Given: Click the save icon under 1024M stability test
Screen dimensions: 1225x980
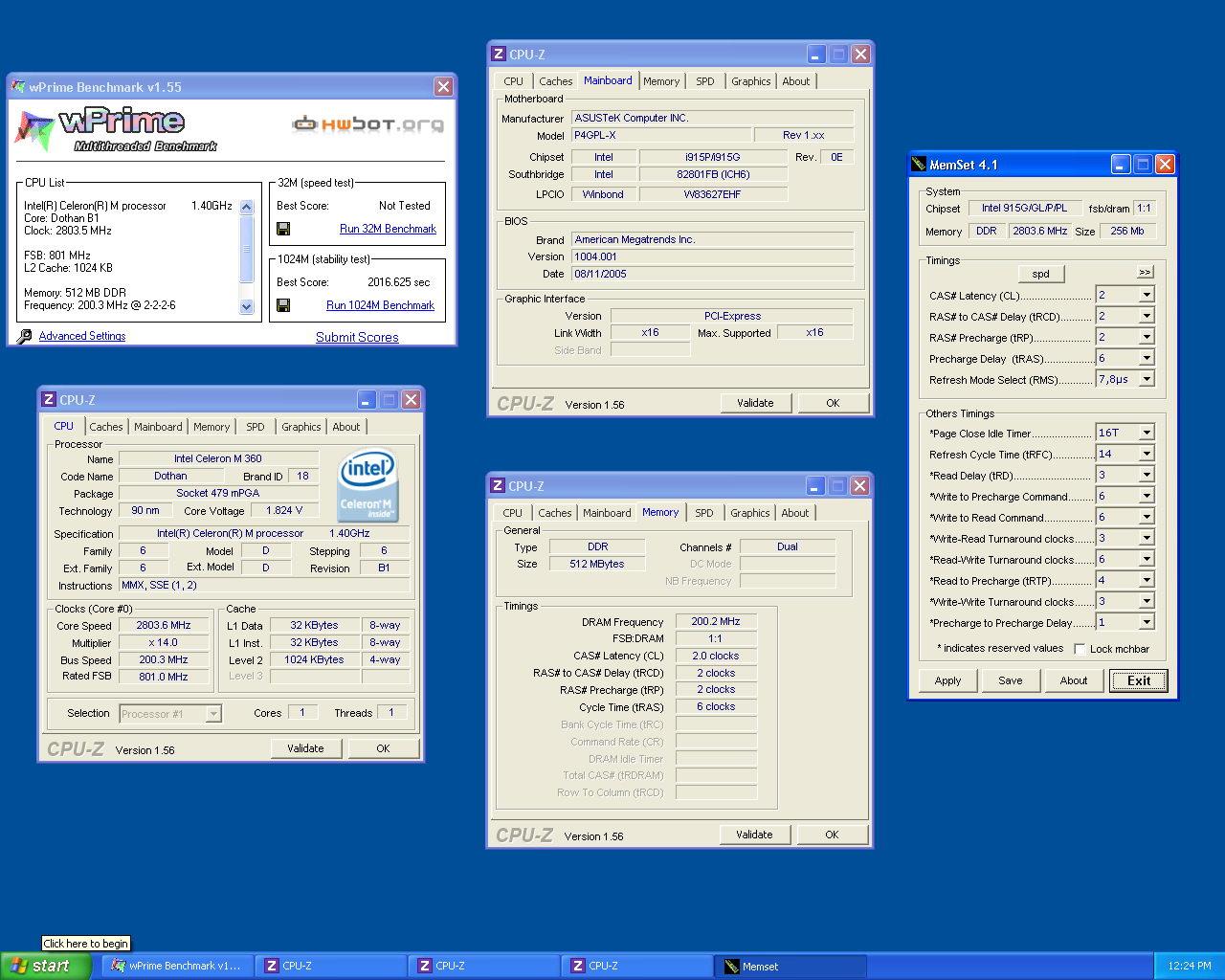Looking at the screenshot, I should 283,305.
